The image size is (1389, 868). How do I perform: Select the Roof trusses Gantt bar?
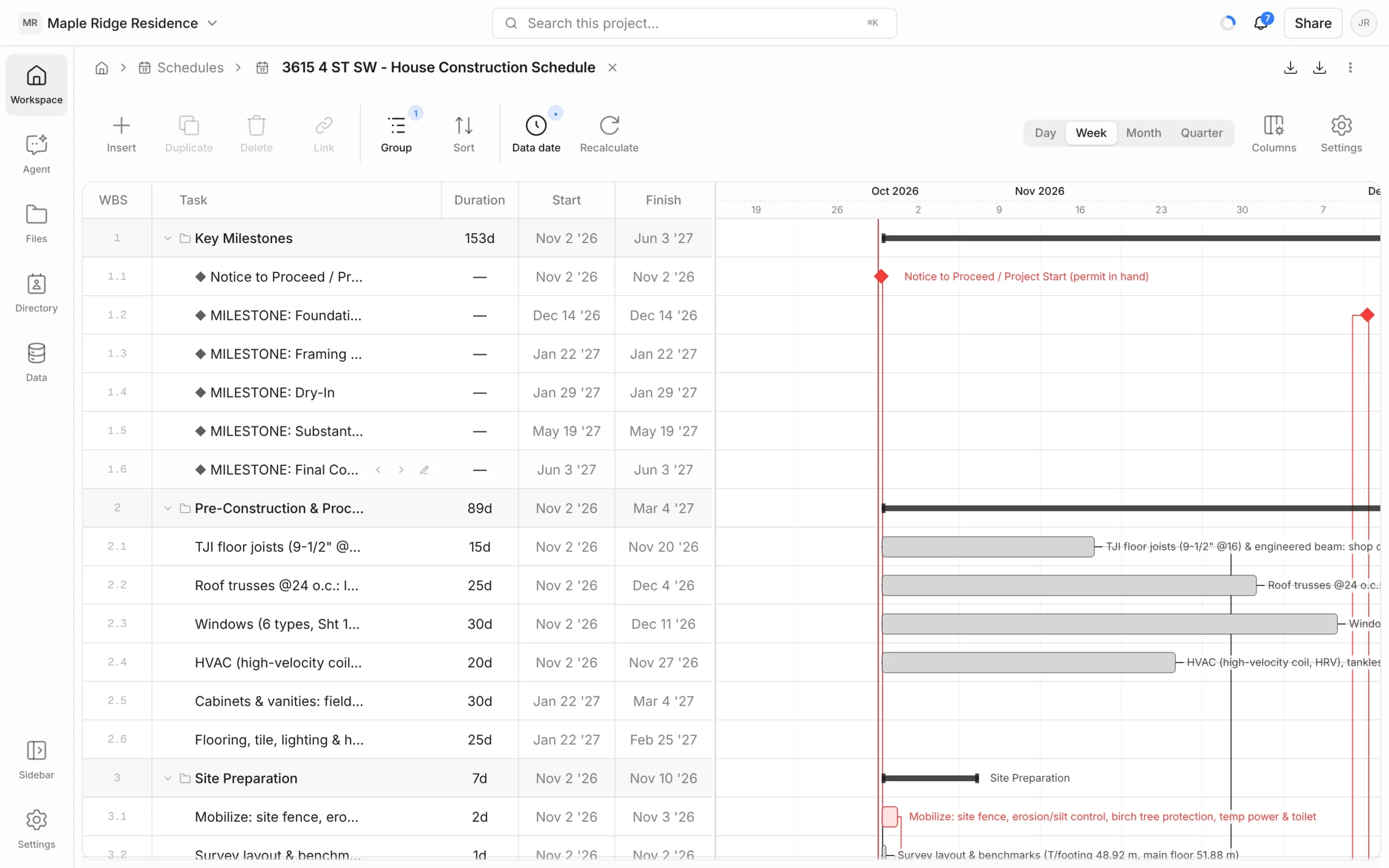(x=1069, y=585)
